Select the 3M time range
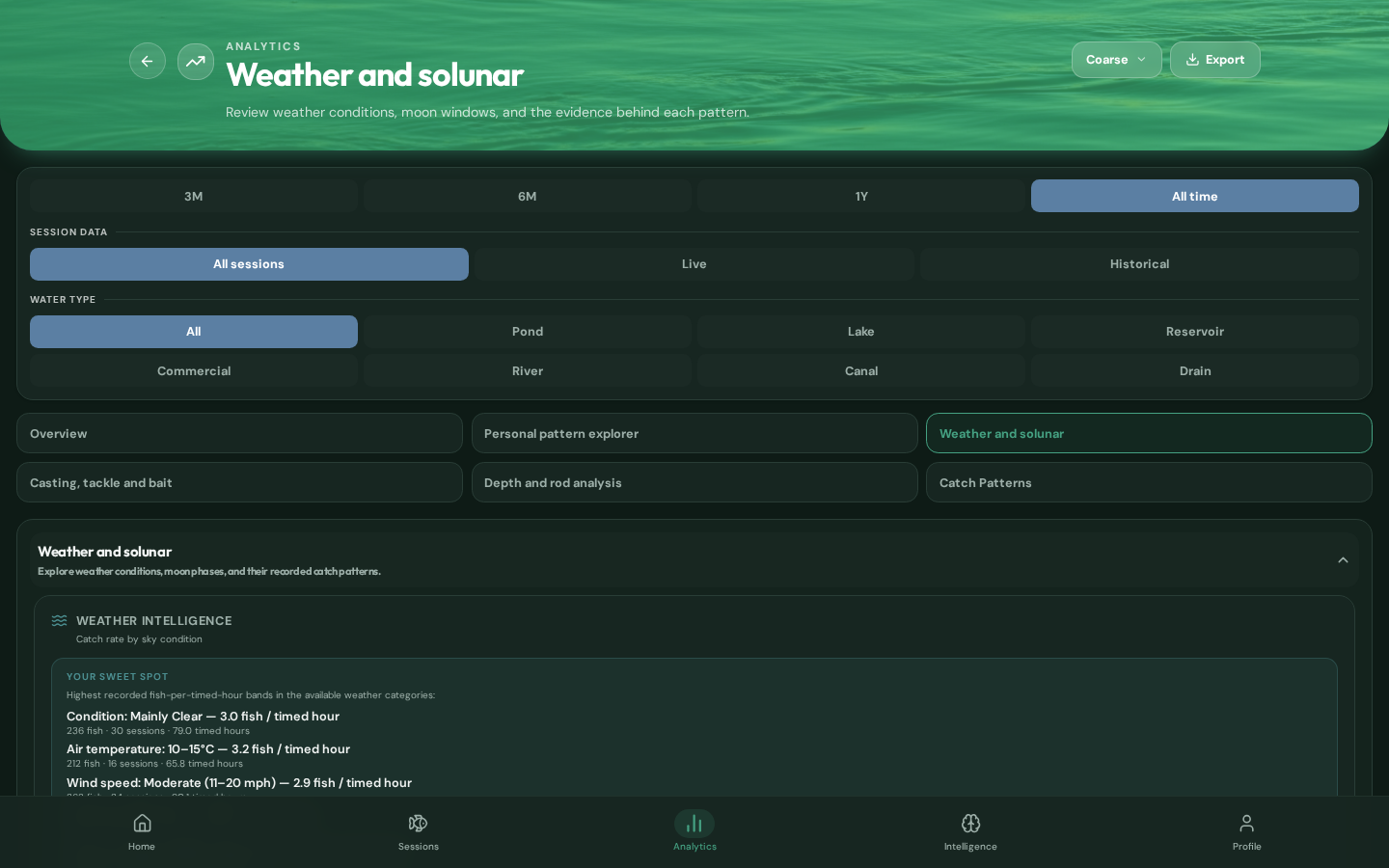Image resolution: width=1389 pixels, height=868 pixels. (194, 196)
